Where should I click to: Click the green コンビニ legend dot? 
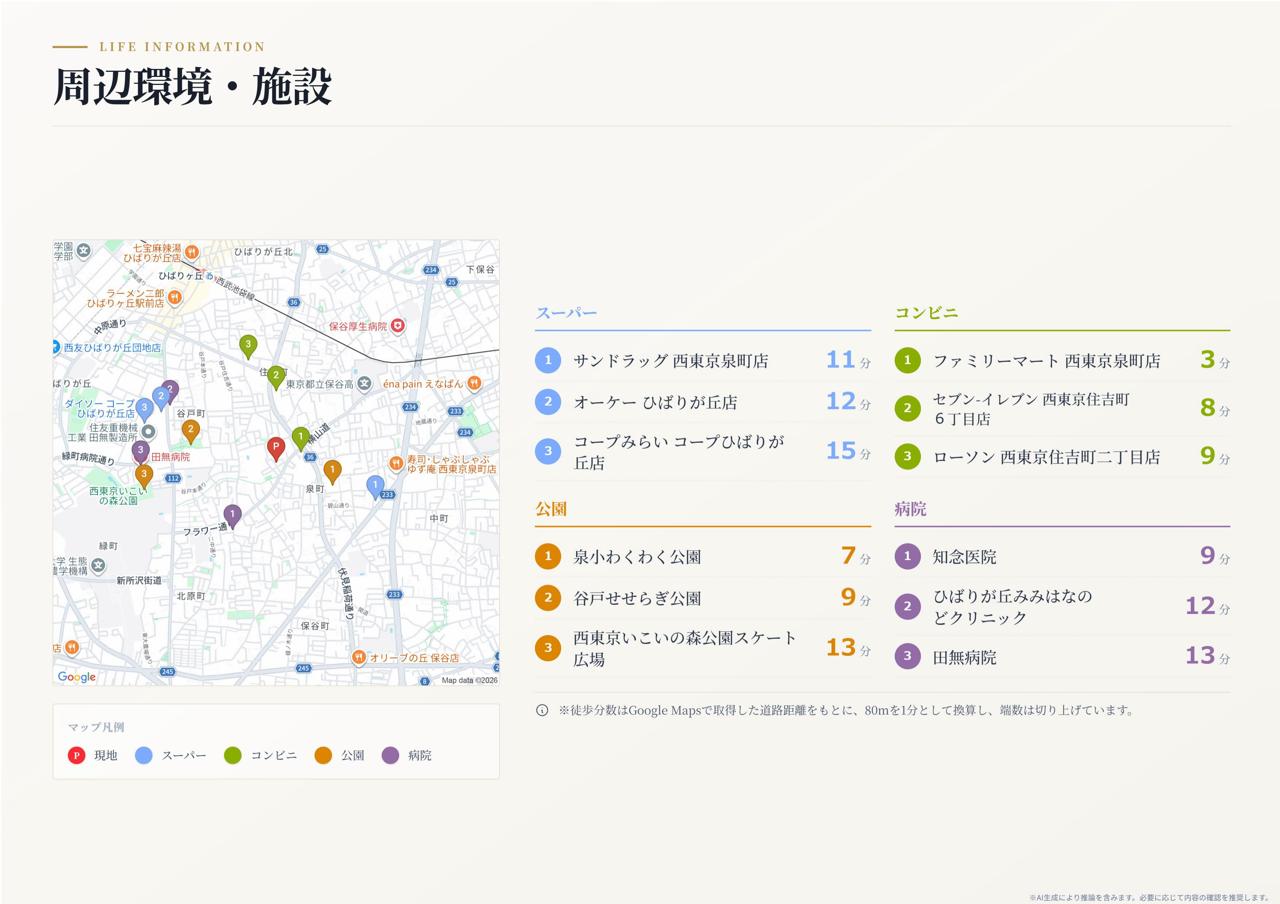pyautogui.click(x=233, y=755)
